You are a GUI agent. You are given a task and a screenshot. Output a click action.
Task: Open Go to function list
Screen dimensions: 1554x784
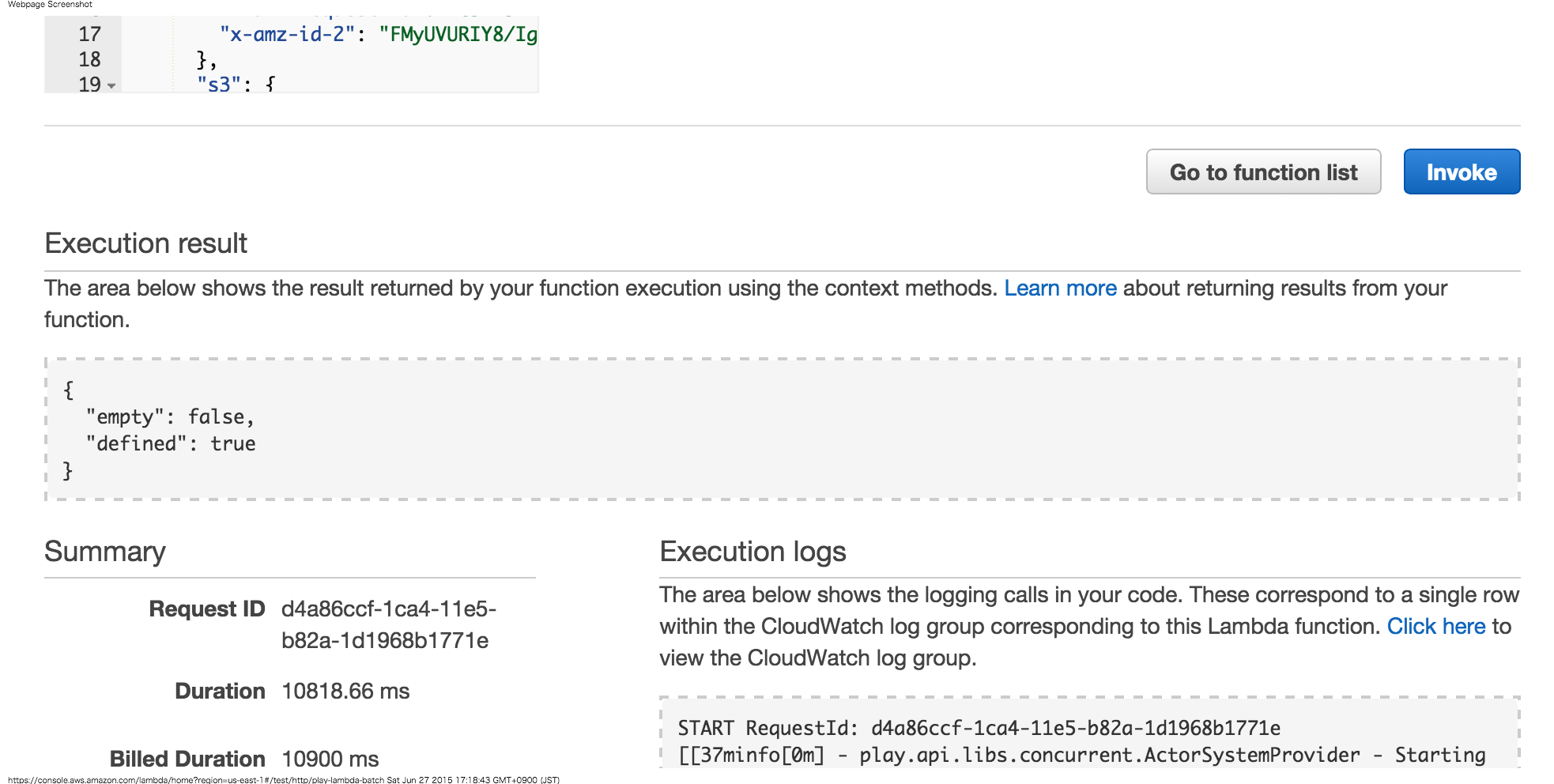(1263, 172)
